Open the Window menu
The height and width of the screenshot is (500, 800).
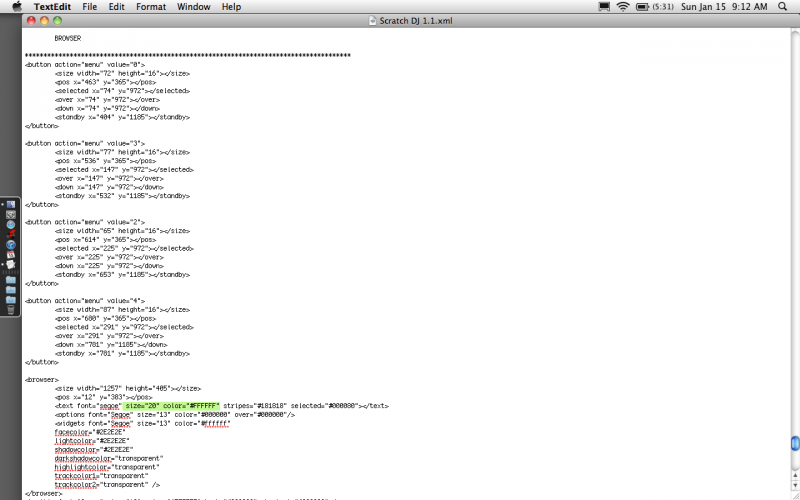194,7
